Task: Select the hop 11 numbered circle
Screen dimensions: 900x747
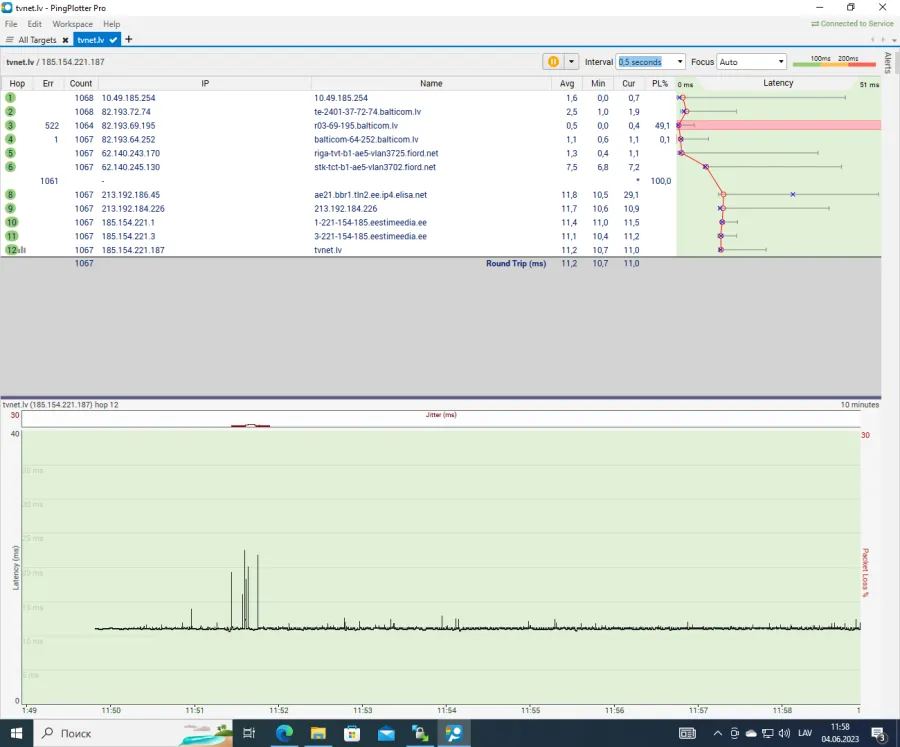Action: (11, 236)
